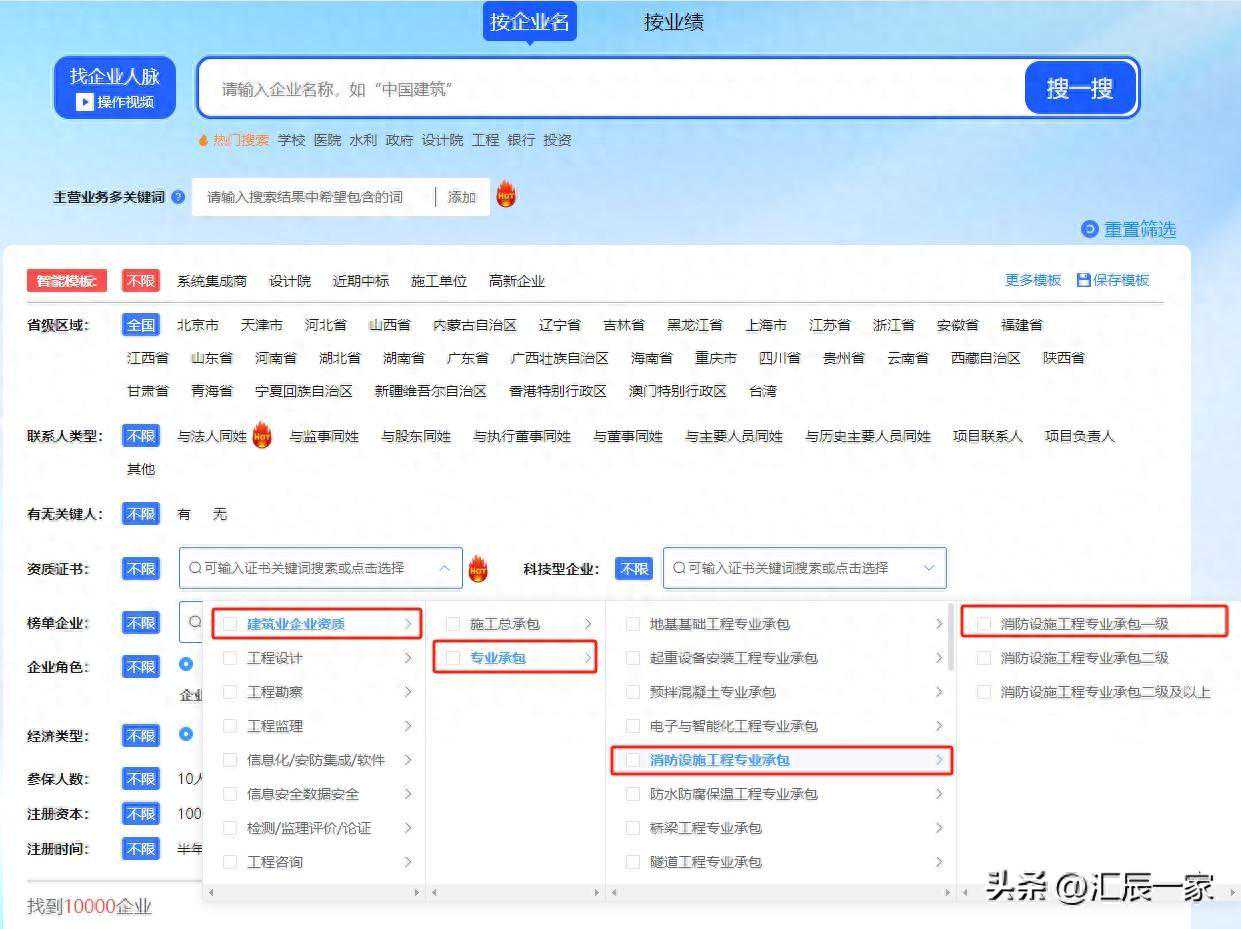This screenshot has height=929, width=1241.
Task: Click the HOT flame icon after 添加
Action: point(506,196)
